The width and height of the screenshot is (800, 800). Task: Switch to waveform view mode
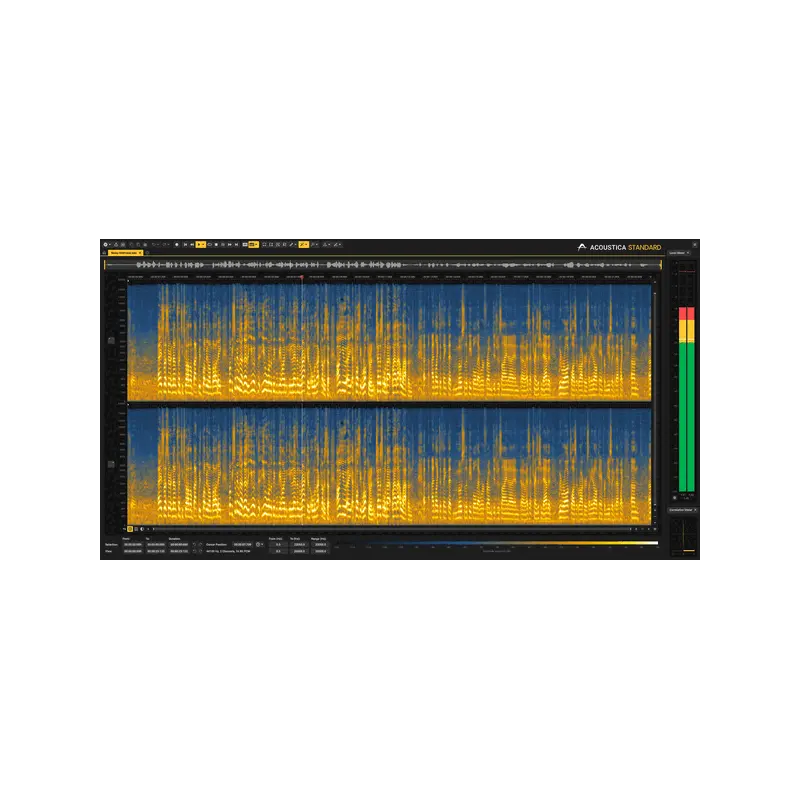245,245
